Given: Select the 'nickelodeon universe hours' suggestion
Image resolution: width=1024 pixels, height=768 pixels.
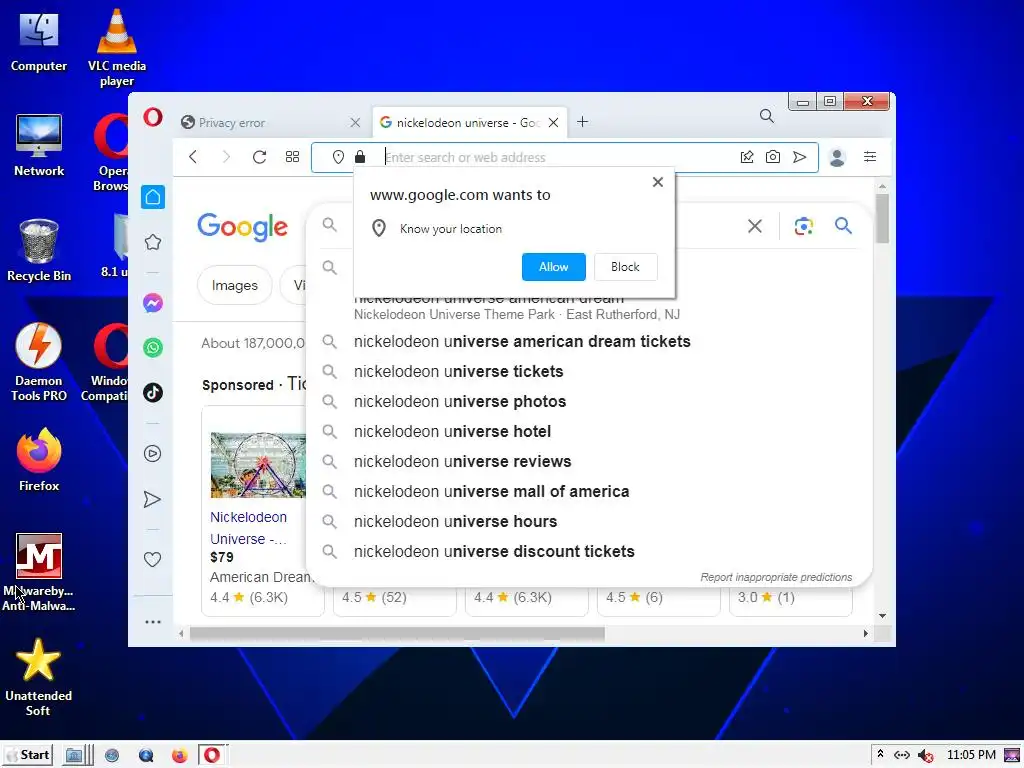Looking at the screenshot, I should pyautogui.click(x=588, y=522).
